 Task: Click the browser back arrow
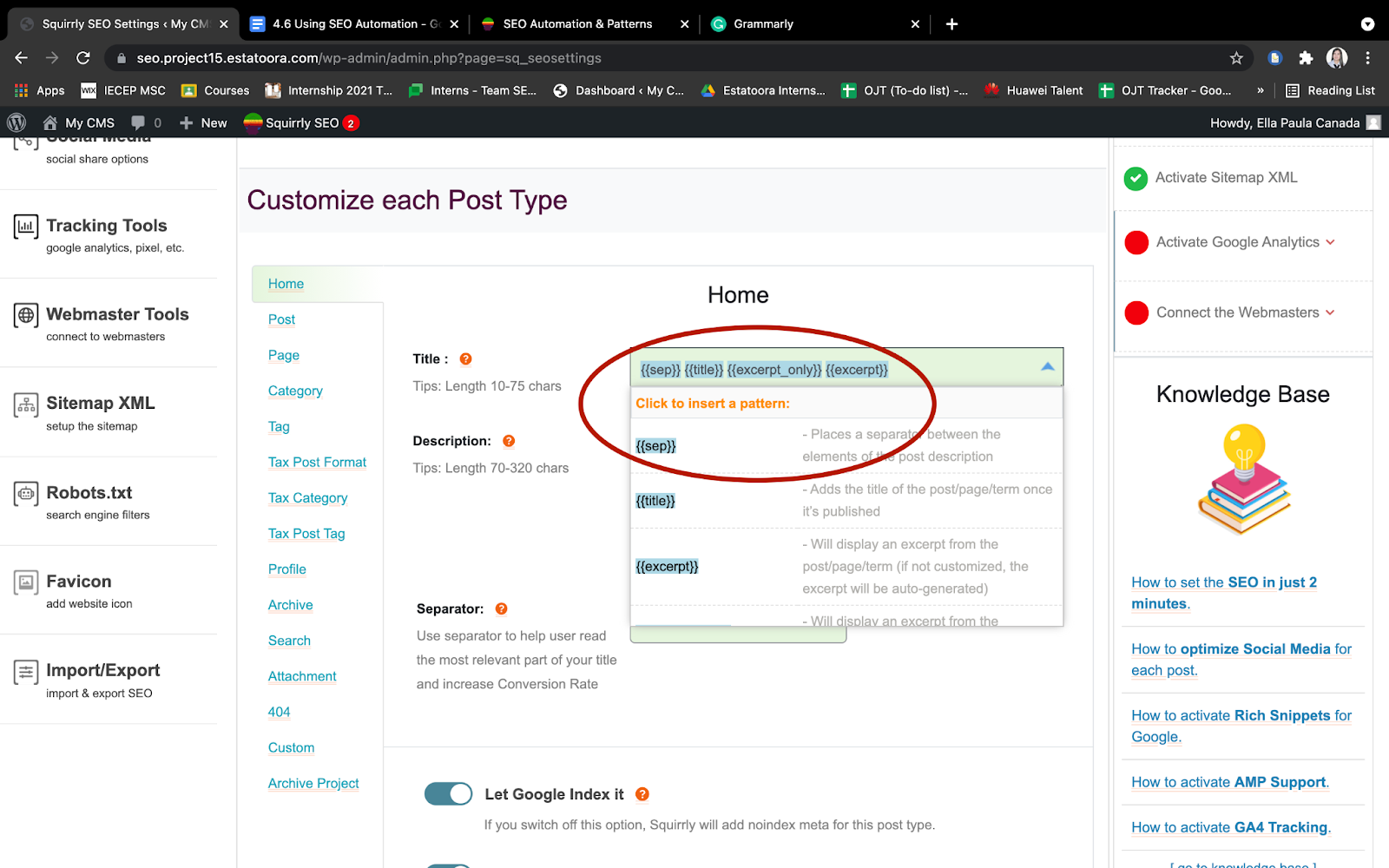coord(22,58)
